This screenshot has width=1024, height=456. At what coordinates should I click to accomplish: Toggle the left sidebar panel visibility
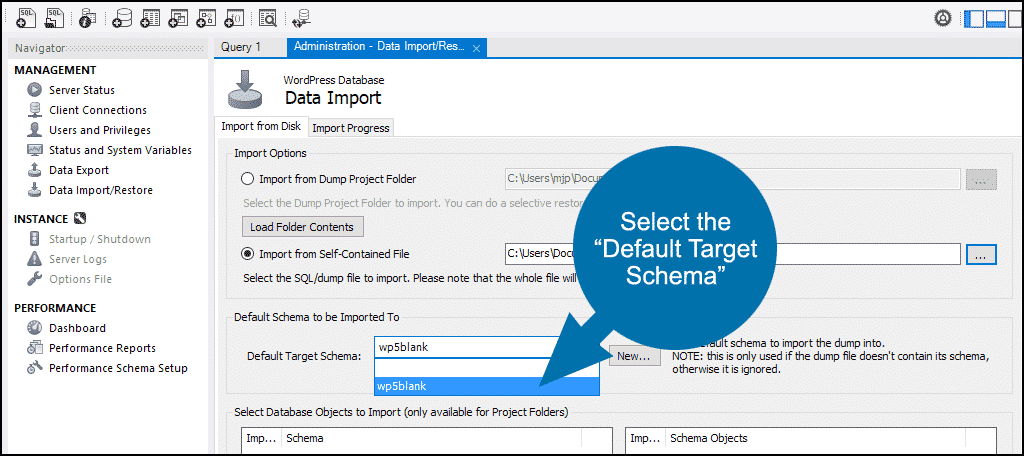(974, 18)
